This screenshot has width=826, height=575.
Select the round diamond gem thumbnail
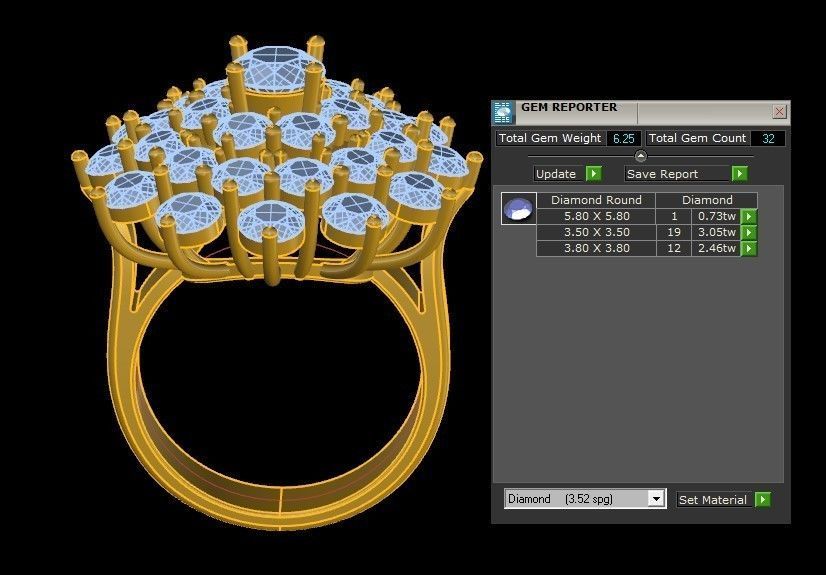point(518,209)
